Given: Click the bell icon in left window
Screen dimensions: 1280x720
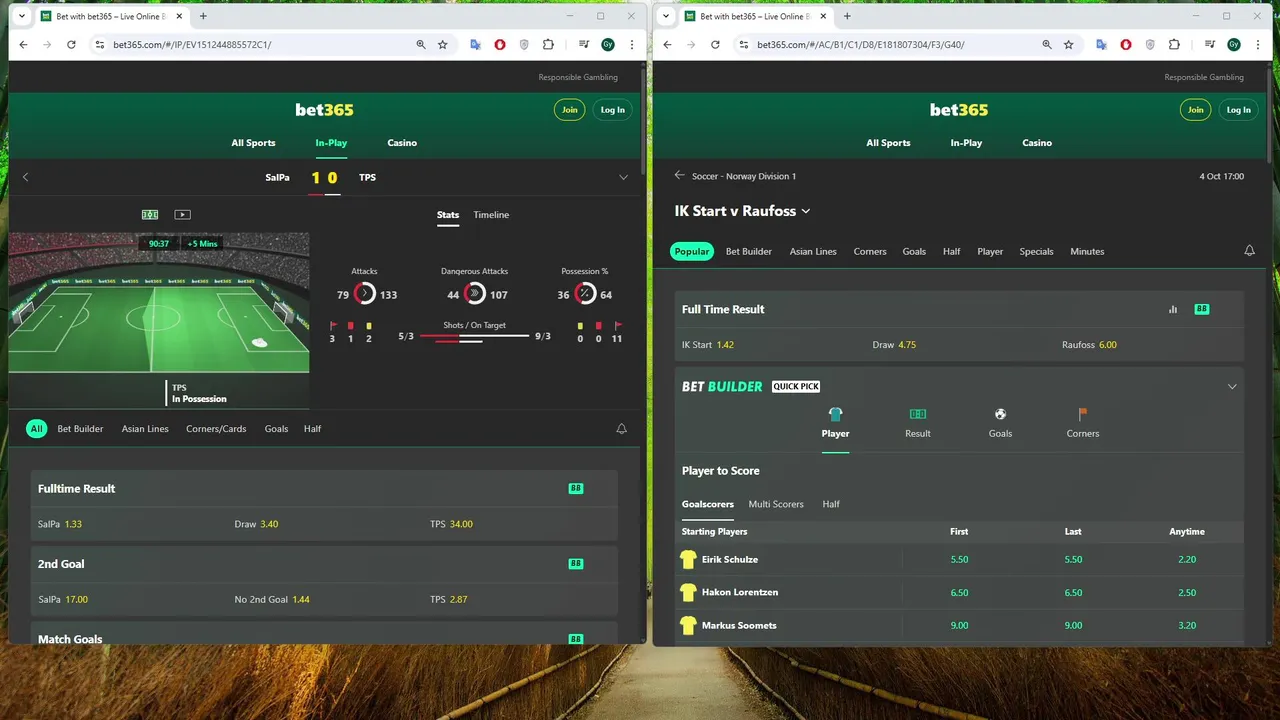Looking at the screenshot, I should coord(621,429).
